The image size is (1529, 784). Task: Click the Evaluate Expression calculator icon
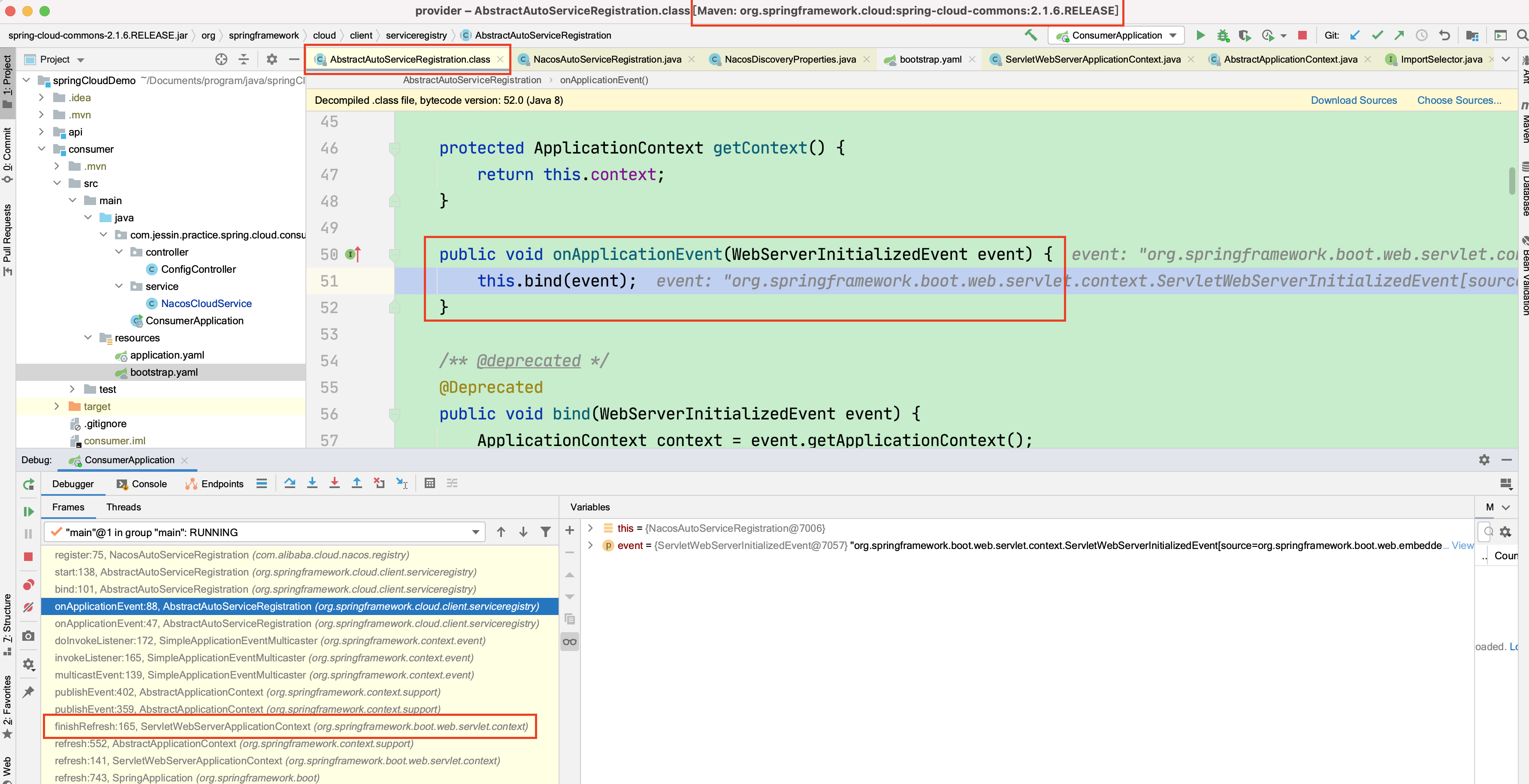tap(430, 483)
